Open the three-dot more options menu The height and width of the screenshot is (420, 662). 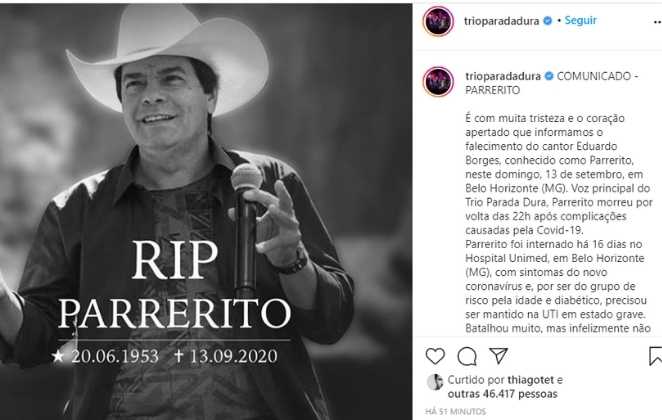click(657, 22)
